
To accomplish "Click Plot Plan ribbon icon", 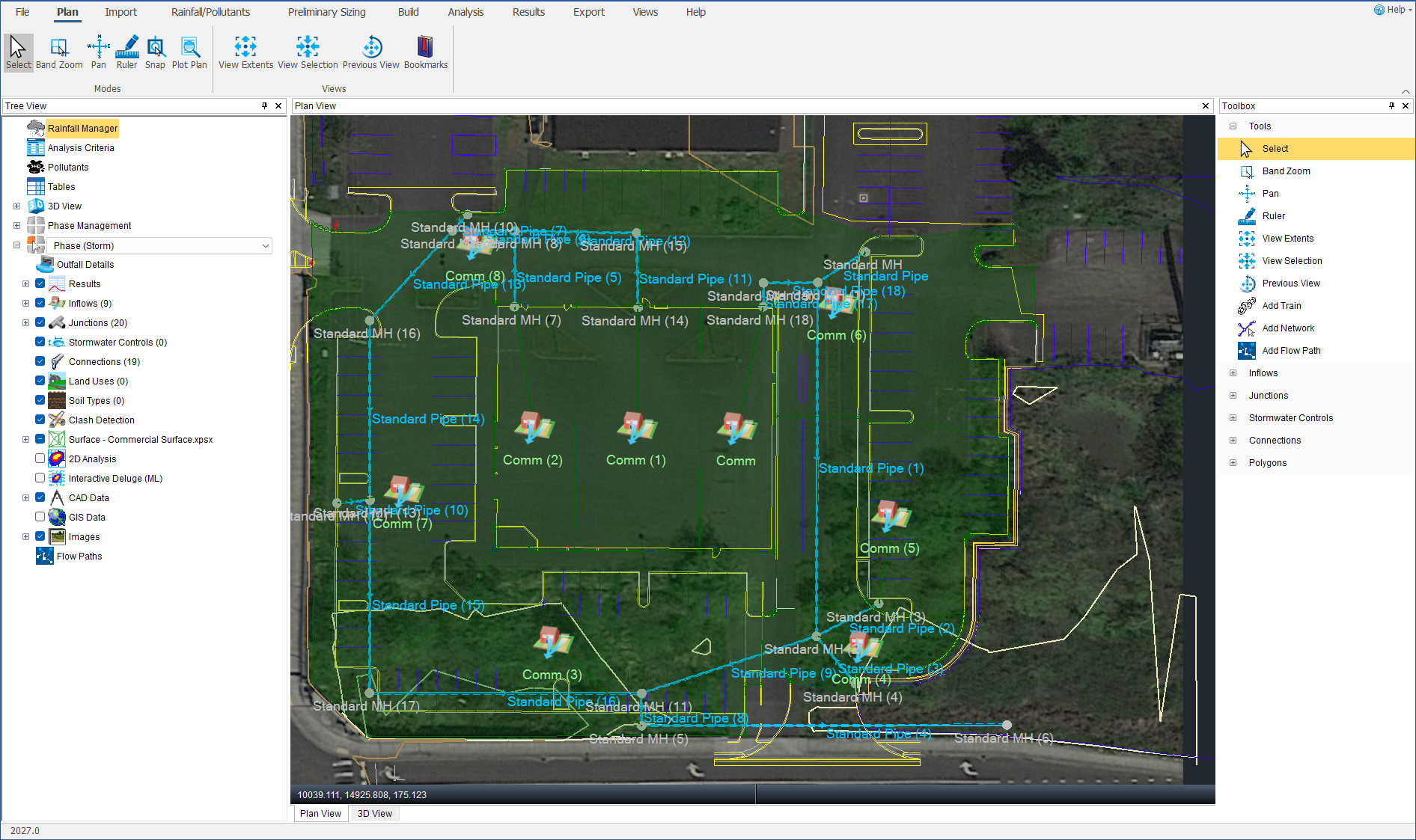I will click(189, 52).
